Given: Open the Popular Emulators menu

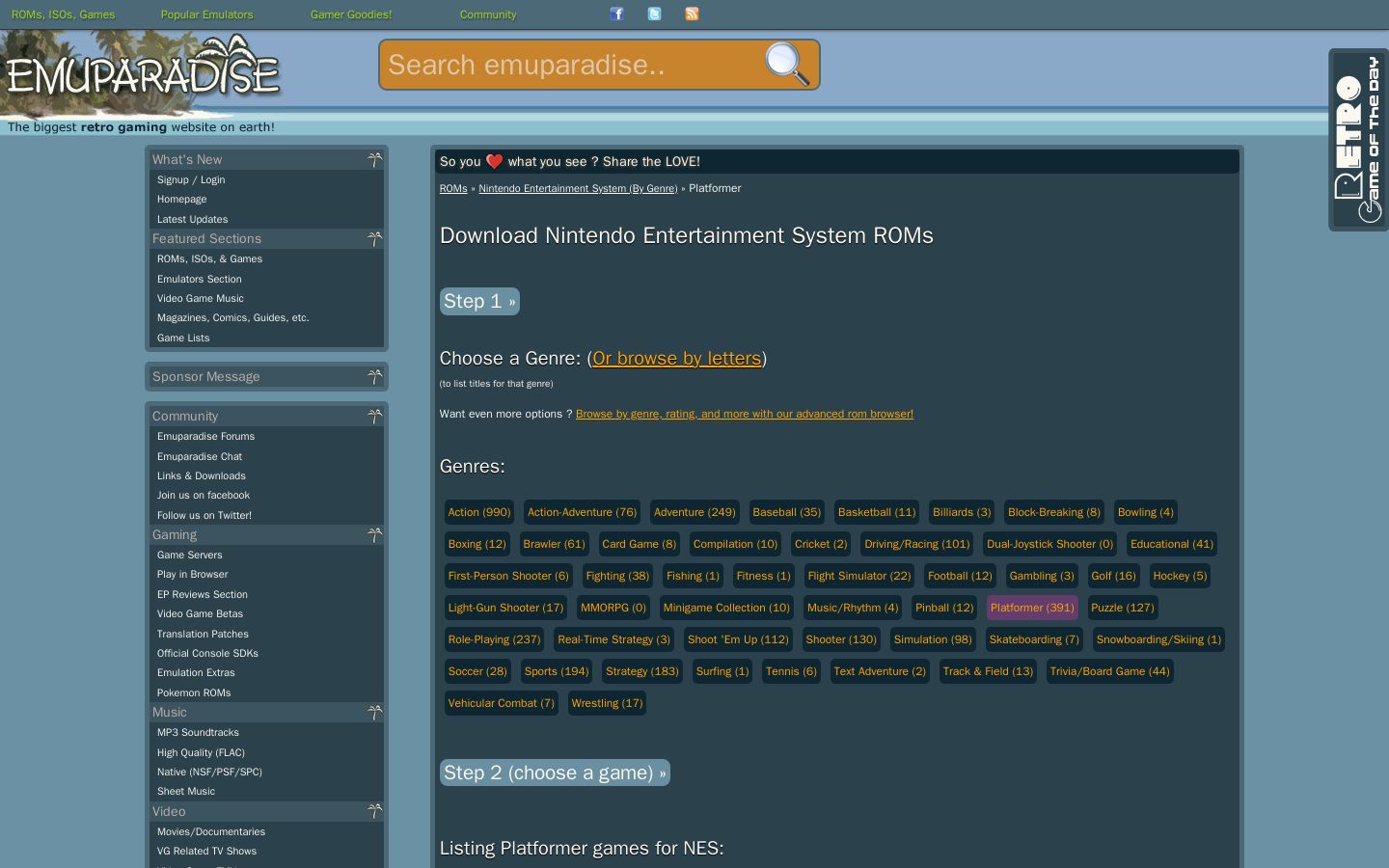Looking at the screenshot, I should tap(207, 14).
